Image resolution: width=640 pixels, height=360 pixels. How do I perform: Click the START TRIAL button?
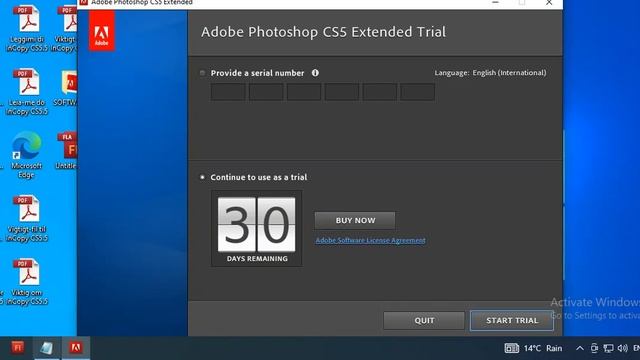(512, 320)
